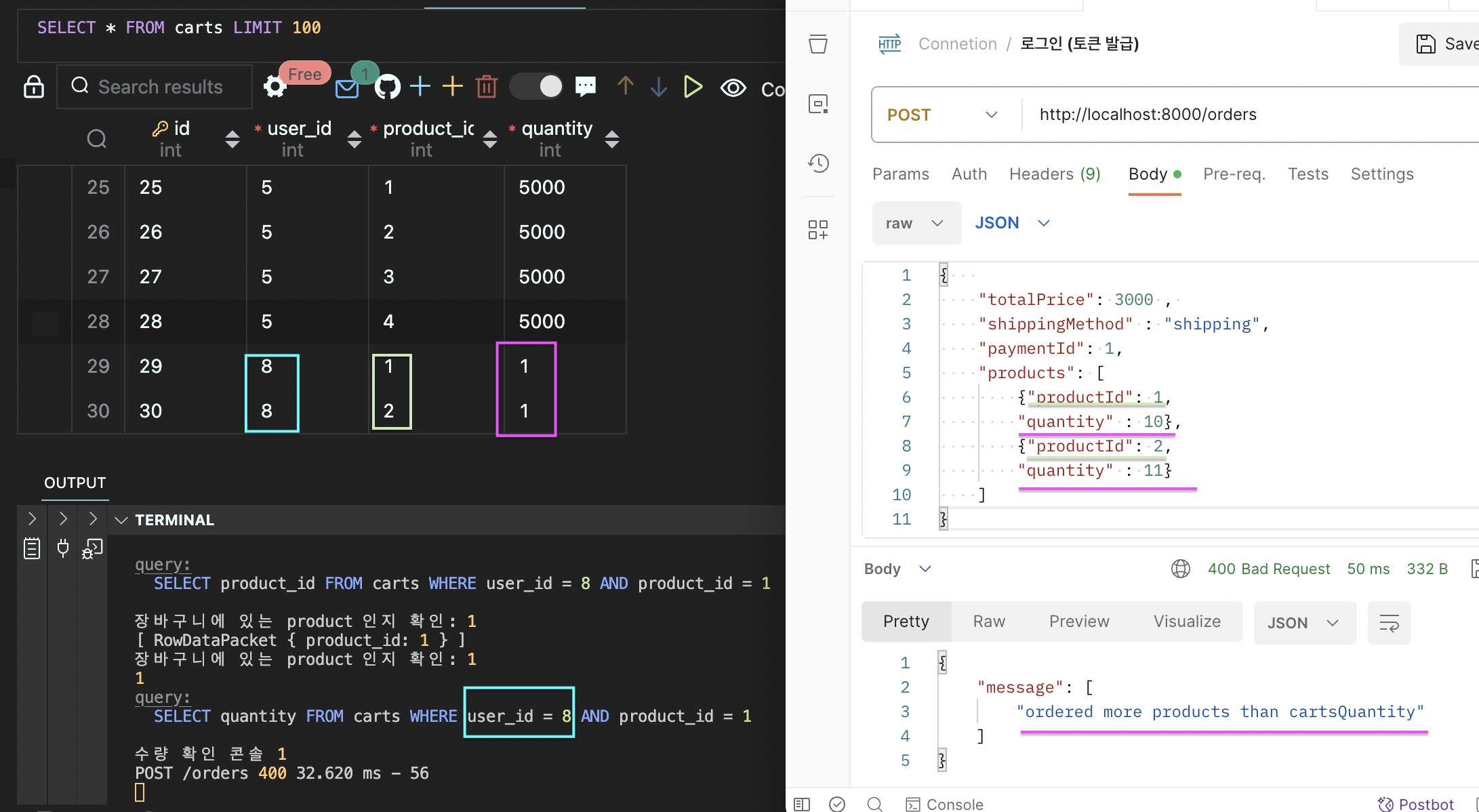Screen dimensions: 1479x812
Task: Toggle the switch in the results toolbar
Action: (x=537, y=86)
